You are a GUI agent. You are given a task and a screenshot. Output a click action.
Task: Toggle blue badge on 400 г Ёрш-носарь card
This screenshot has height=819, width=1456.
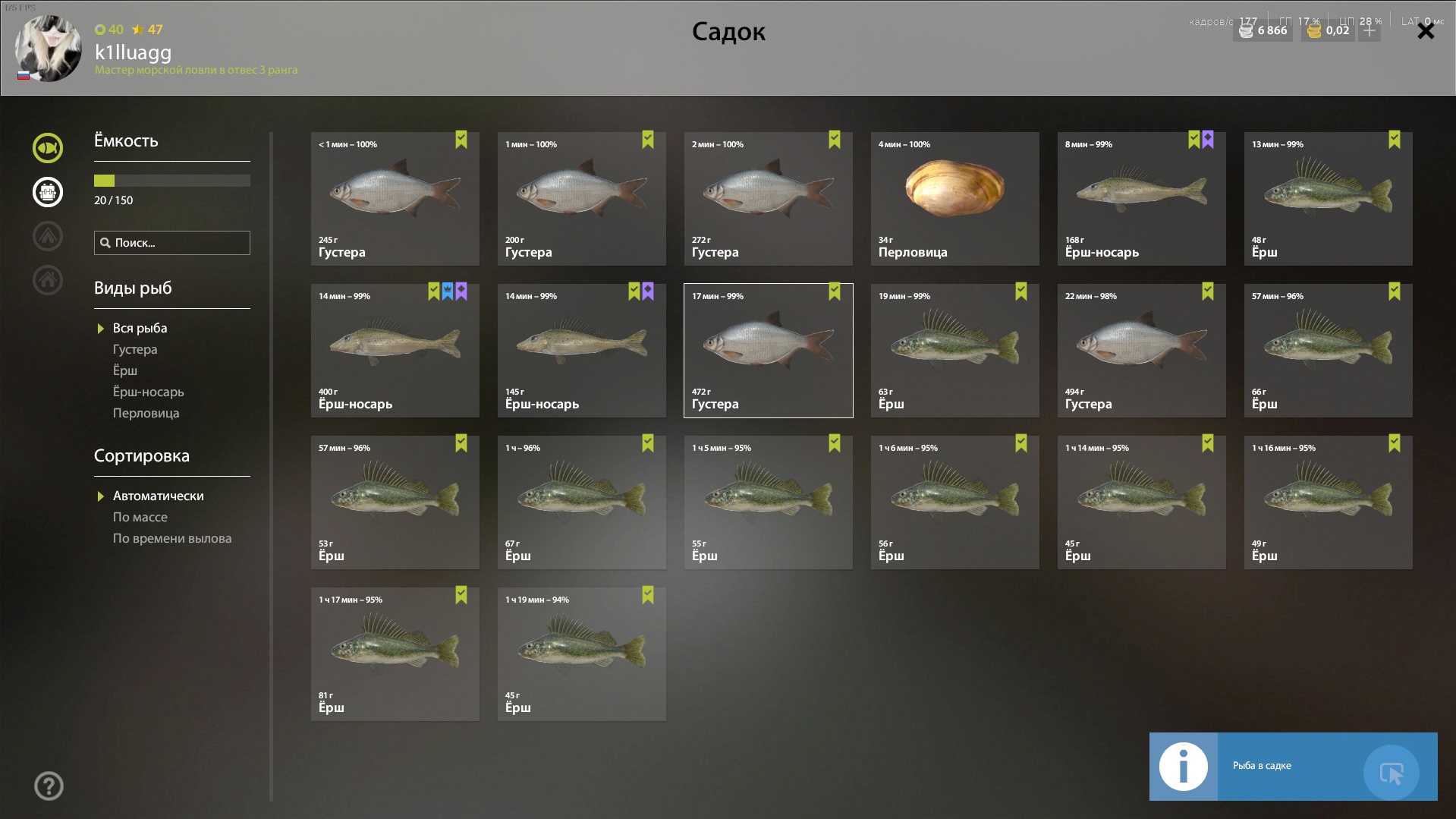pos(448,291)
